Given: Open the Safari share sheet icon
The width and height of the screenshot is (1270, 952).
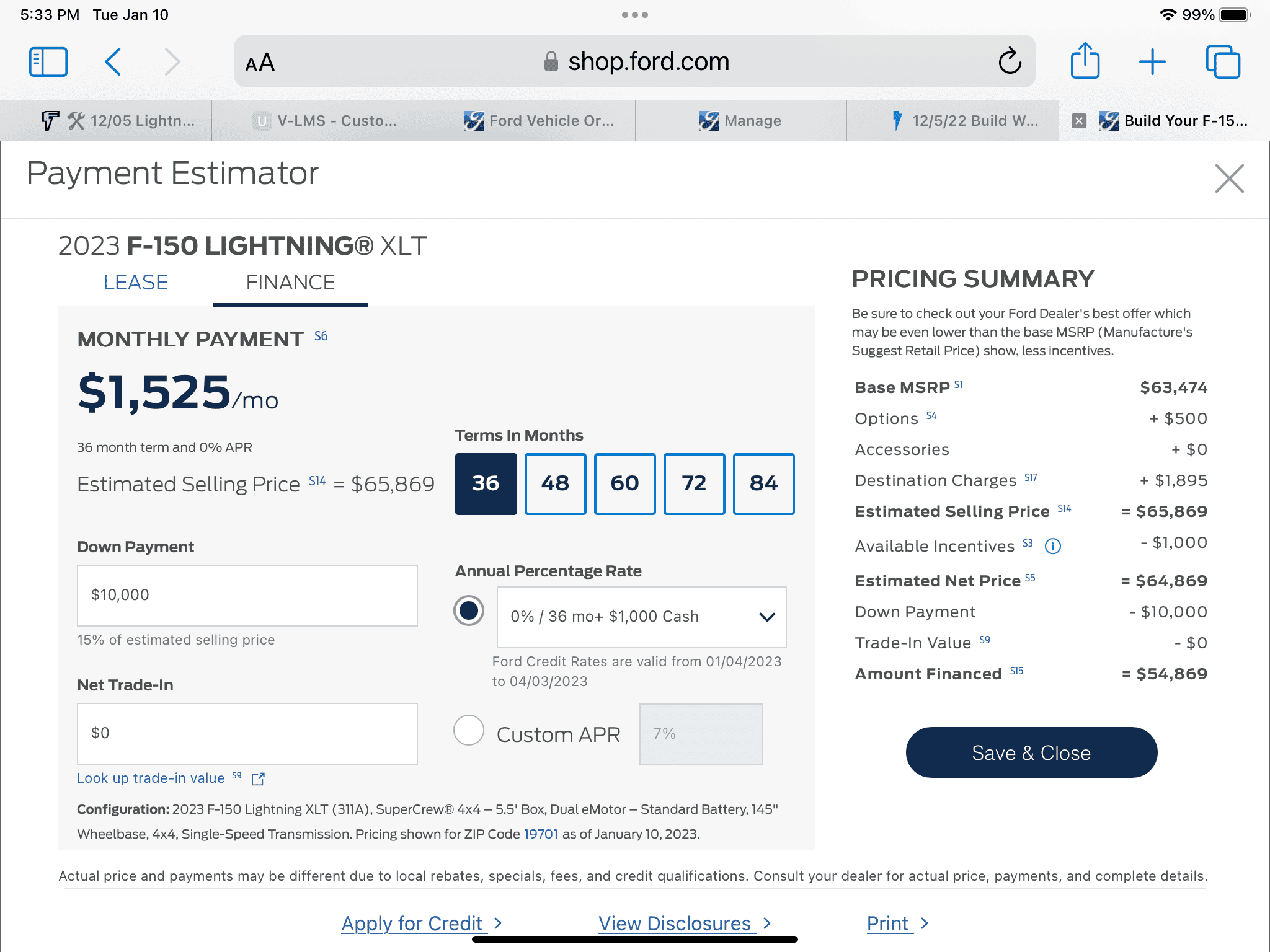Looking at the screenshot, I should tap(1085, 61).
